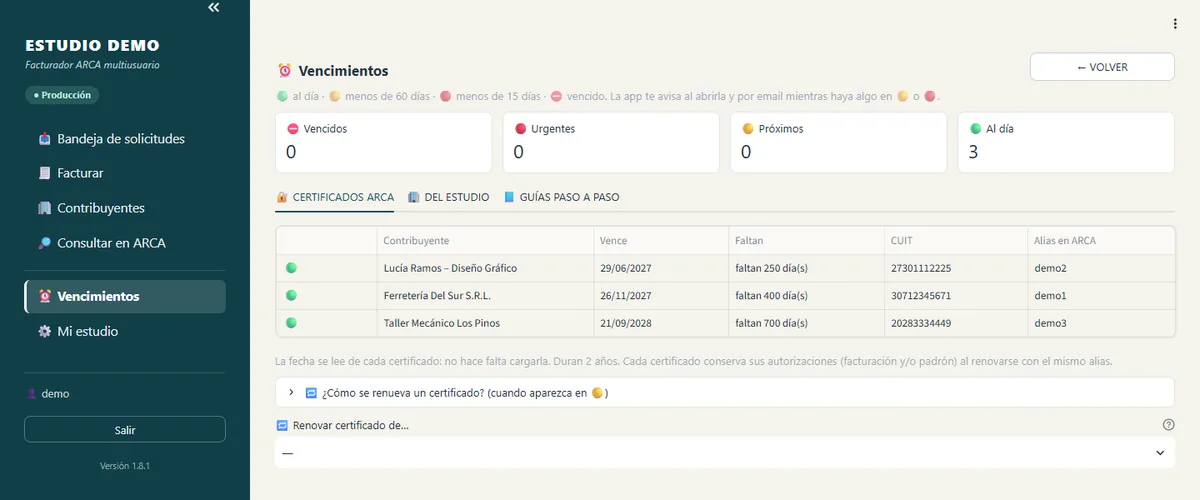Image resolution: width=1200 pixels, height=500 pixels.
Task: Click alias demo3
Action: tap(1050, 323)
